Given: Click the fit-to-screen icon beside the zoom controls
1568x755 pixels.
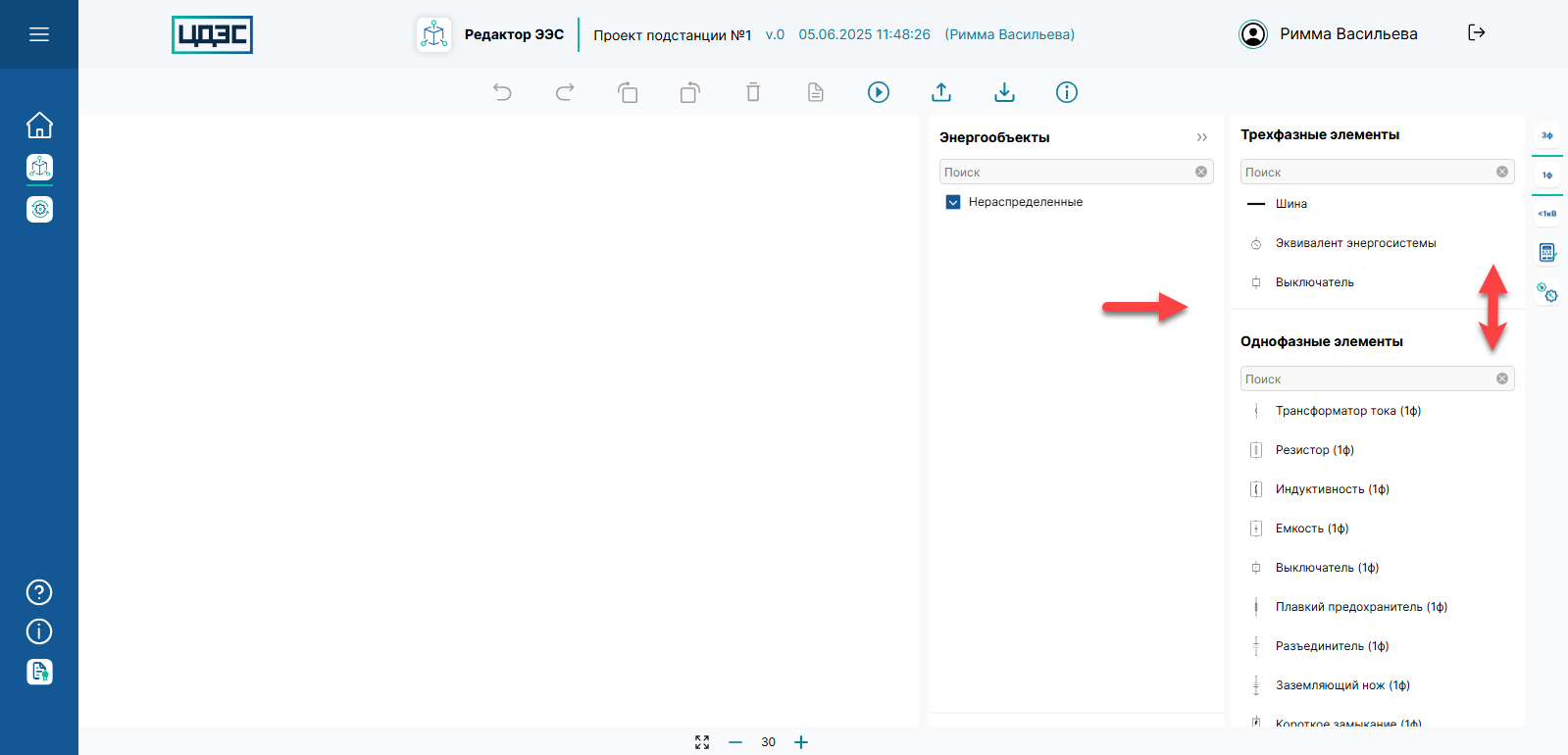Looking at the screenshot, I should 702,742.
